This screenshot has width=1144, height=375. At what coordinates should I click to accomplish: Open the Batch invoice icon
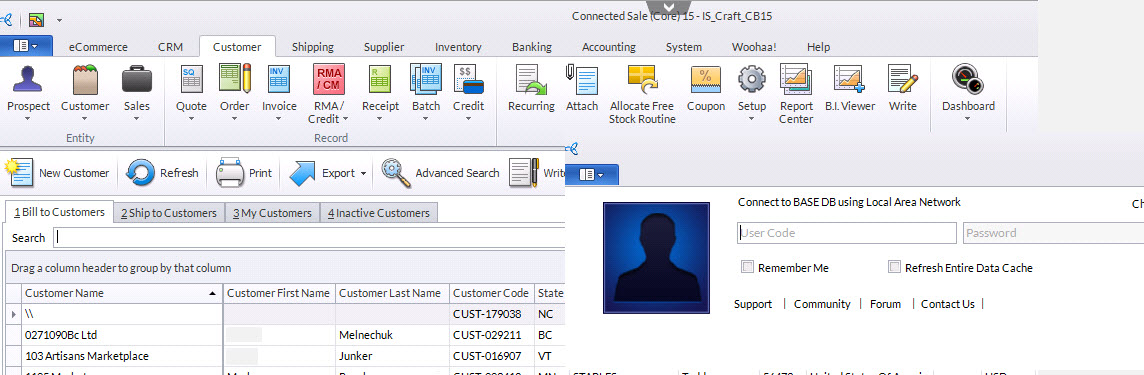point(426,79)
